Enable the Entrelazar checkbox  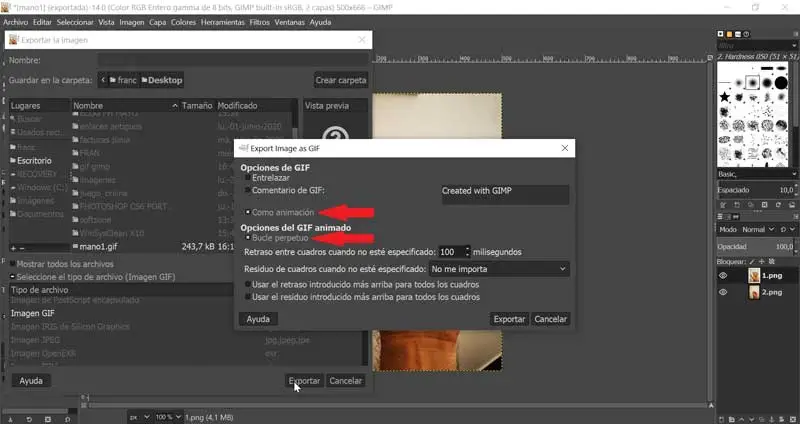coord(248,178)
